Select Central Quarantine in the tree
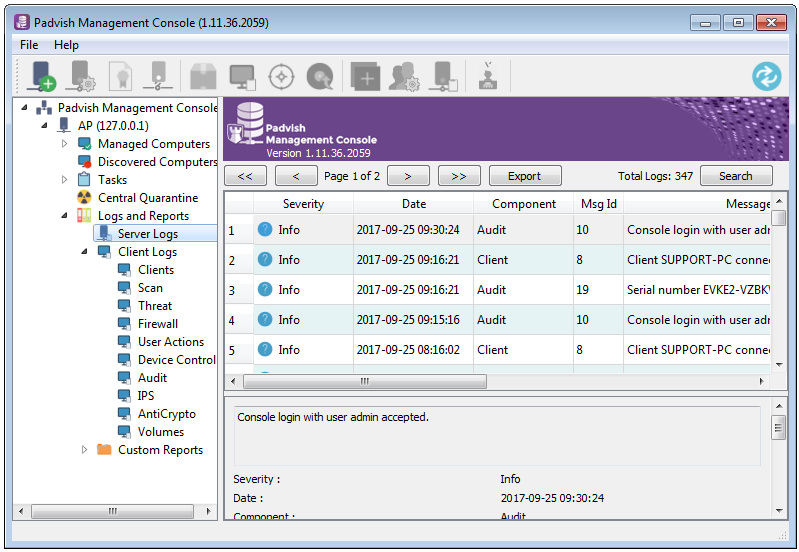 click(148, 198)
